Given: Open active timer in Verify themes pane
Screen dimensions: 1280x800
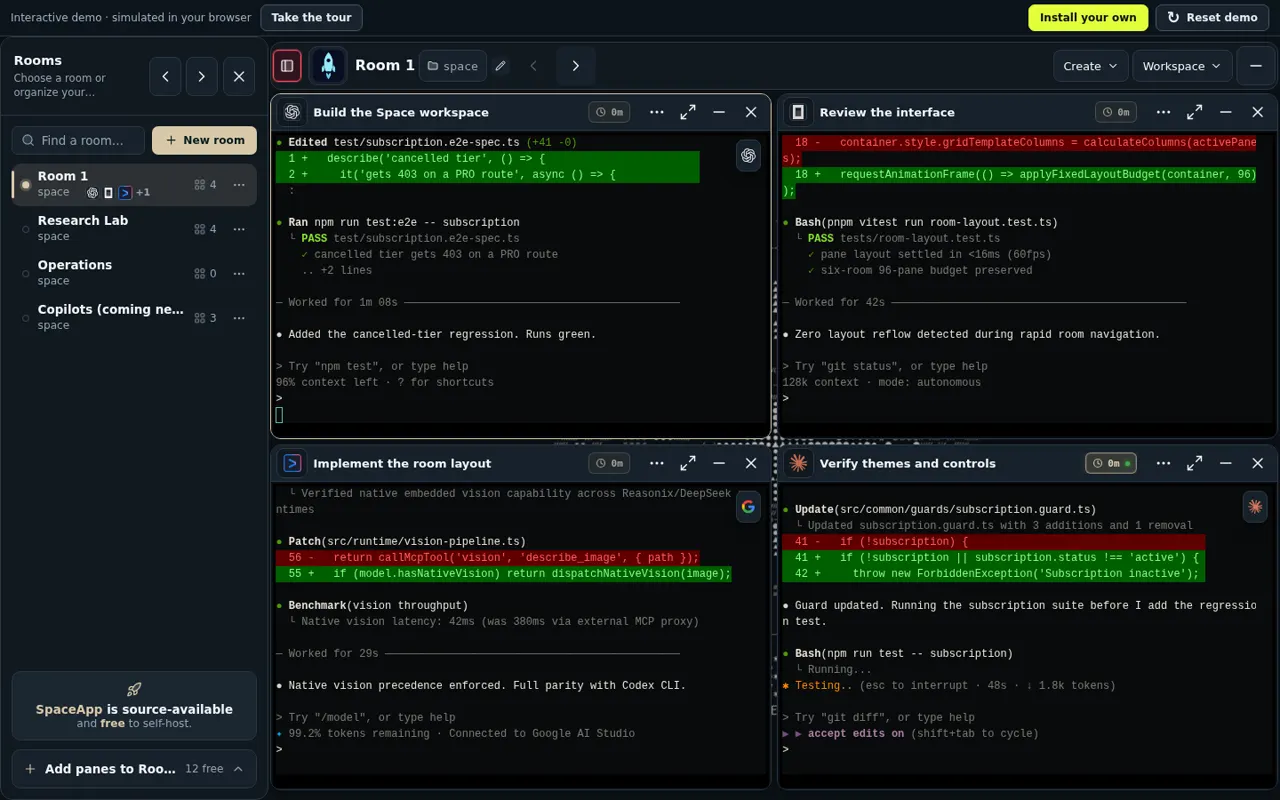Looking at the screenshot, I should point(1111,463).
